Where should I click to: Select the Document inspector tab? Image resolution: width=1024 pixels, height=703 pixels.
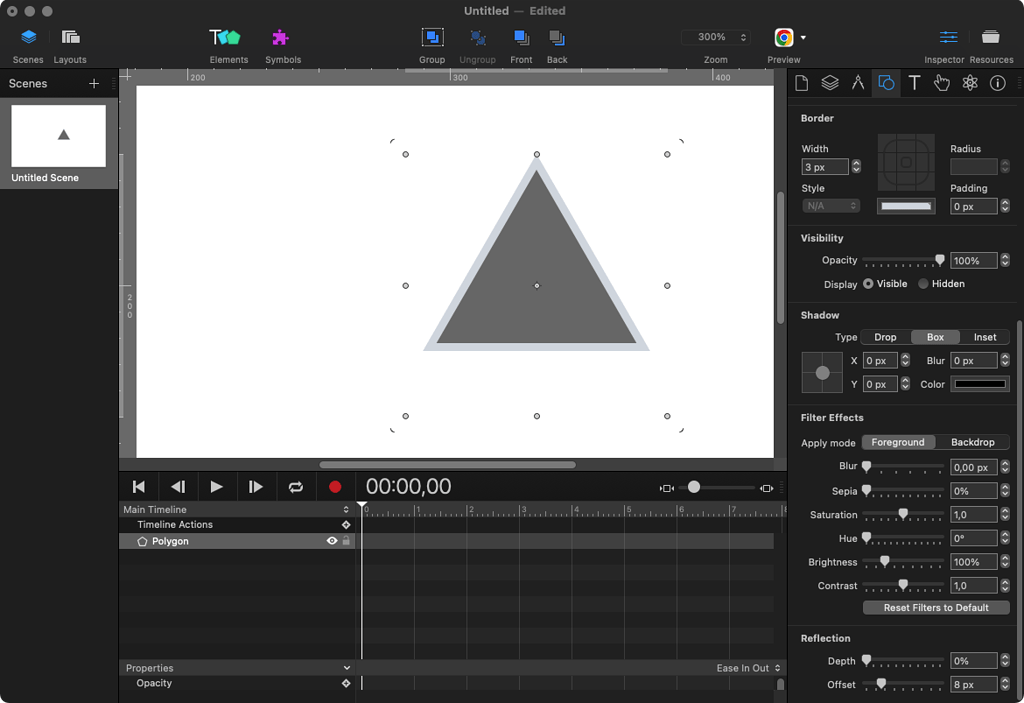point(801,83)
